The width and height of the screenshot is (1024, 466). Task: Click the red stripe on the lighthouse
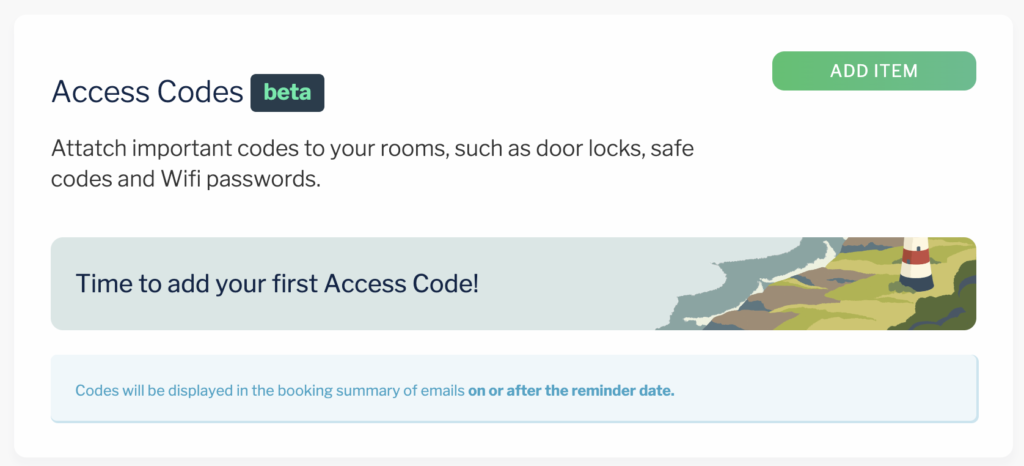[x=915, y=255]
